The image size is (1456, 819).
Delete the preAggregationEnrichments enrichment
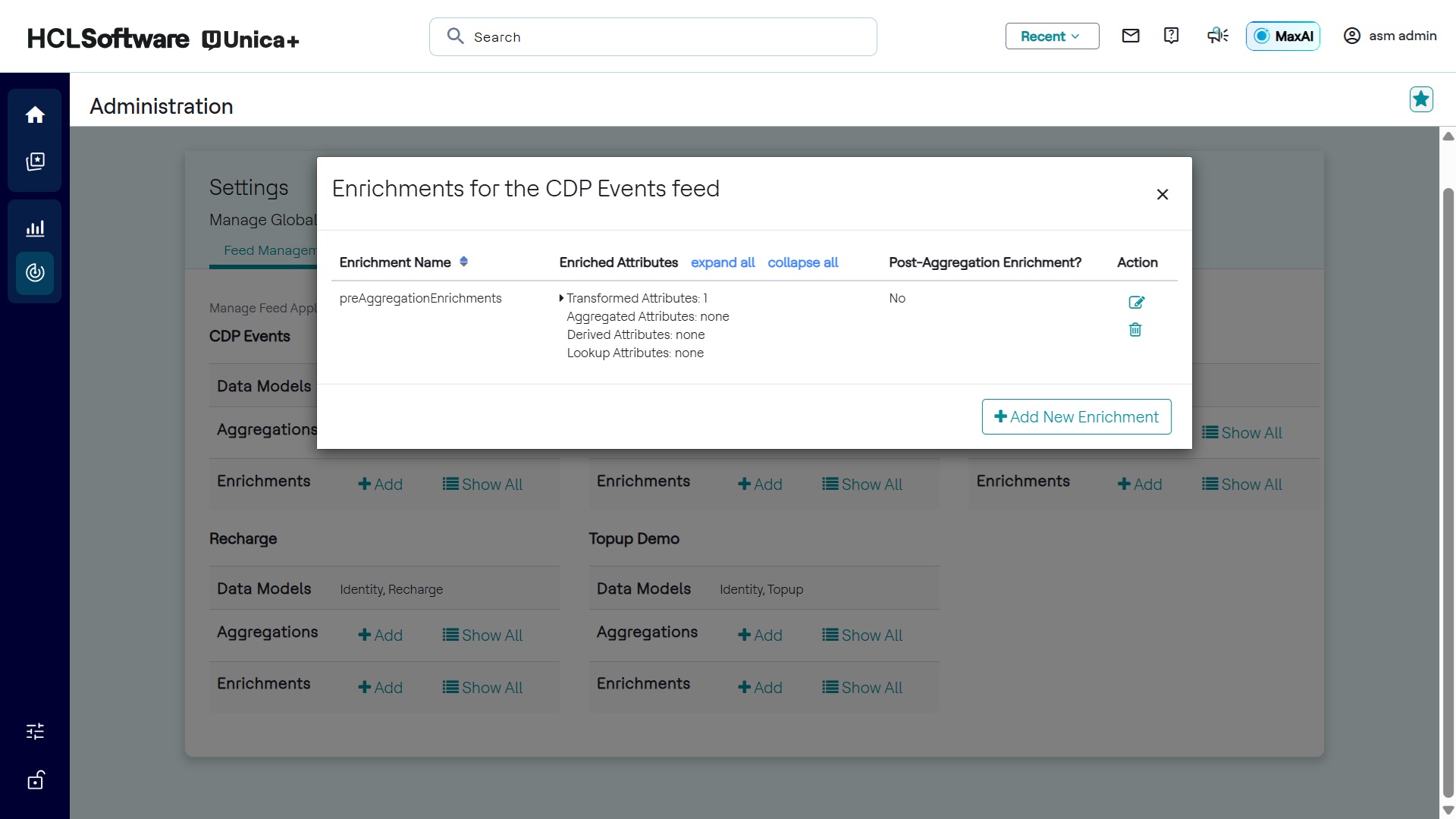coord(1135,330)
